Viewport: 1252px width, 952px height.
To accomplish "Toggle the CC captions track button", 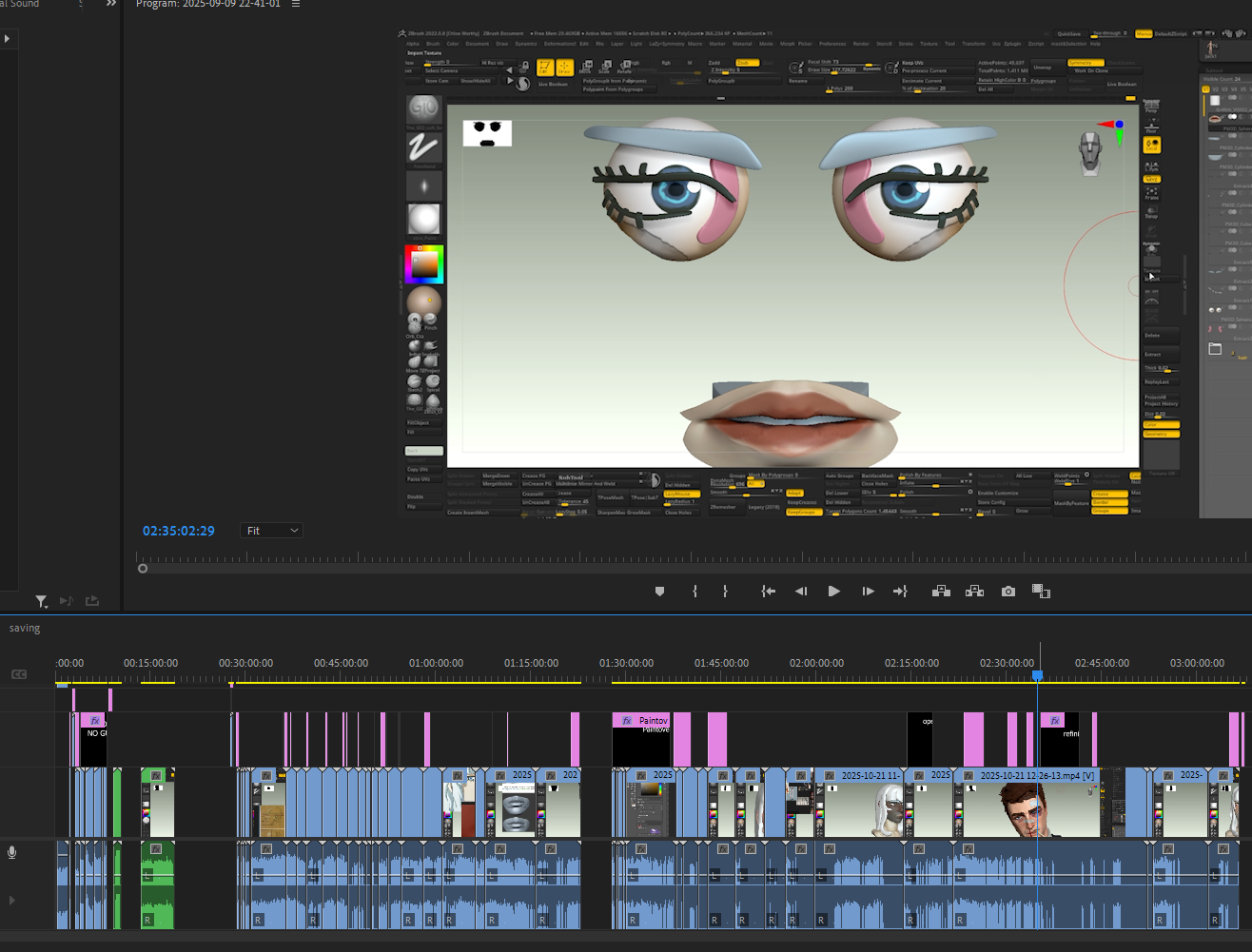I will (x=19, y=674).
